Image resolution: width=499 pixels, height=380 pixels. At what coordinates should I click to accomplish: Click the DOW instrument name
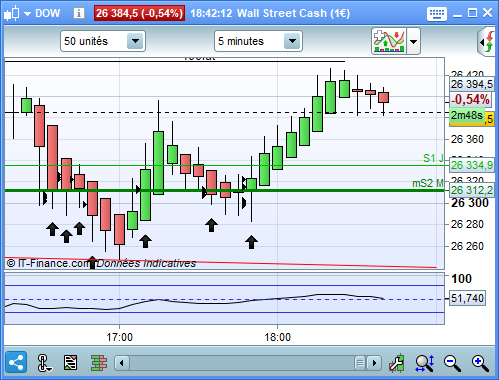[48, 13]
